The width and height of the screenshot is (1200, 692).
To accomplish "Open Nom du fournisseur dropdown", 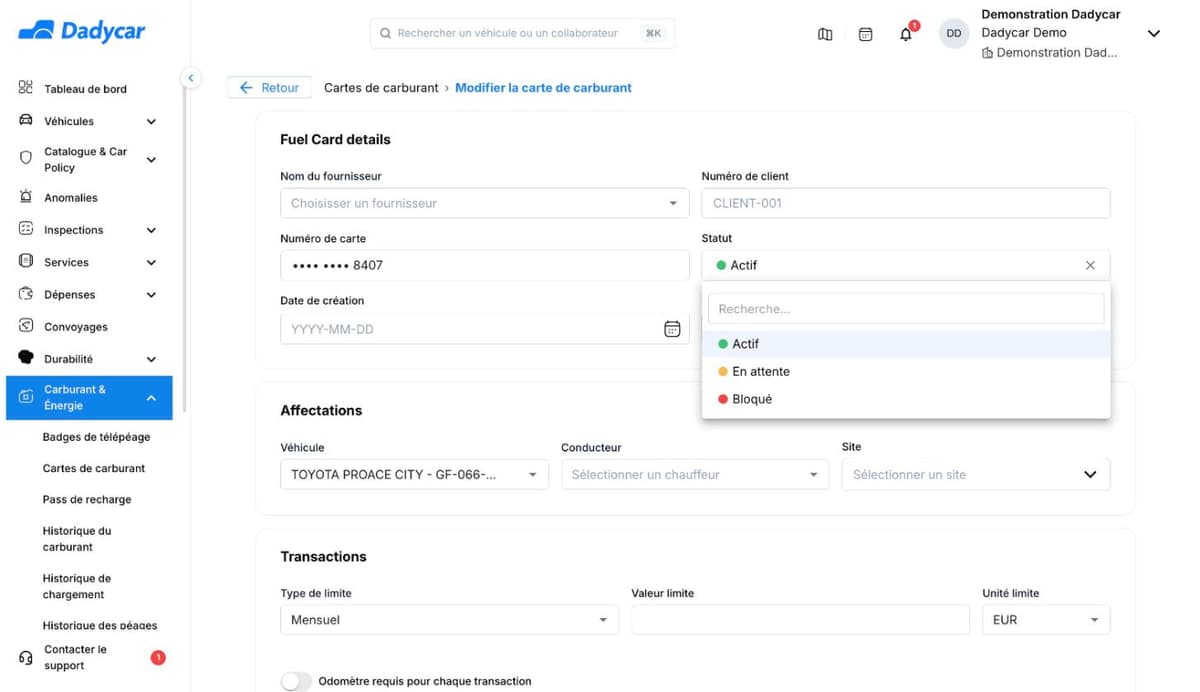I will click(x=485, y=203).
